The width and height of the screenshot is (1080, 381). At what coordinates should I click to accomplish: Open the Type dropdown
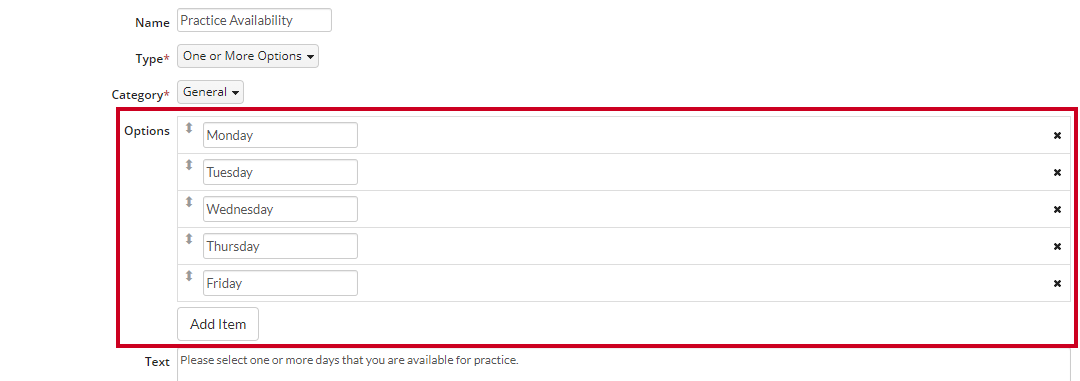pos(248,56)
